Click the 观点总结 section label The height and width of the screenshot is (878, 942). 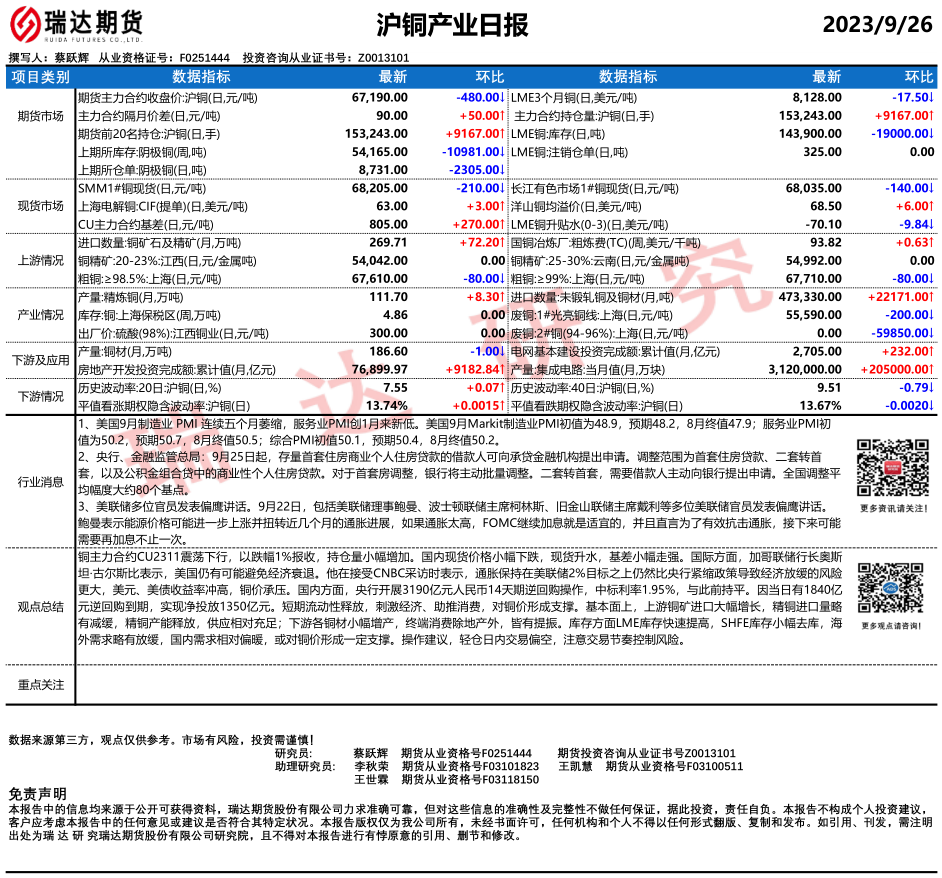(x=40, y=606)
